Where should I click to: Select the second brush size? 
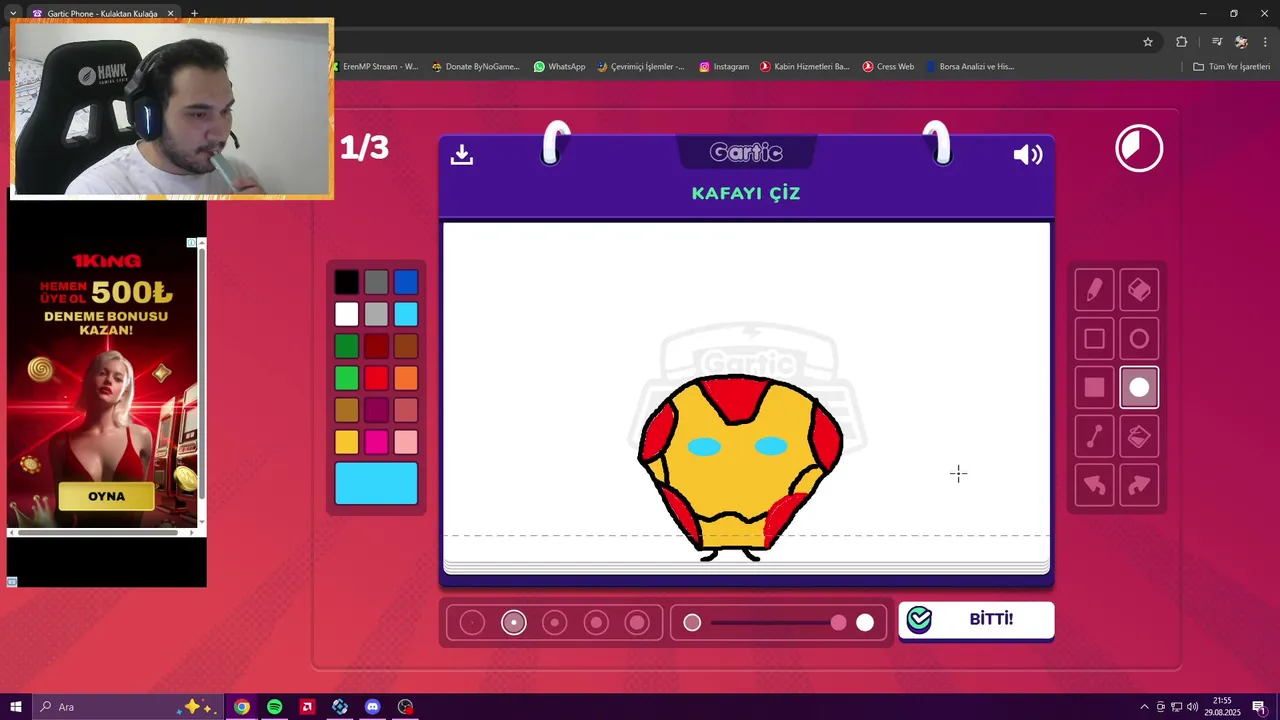pos(513,623)
